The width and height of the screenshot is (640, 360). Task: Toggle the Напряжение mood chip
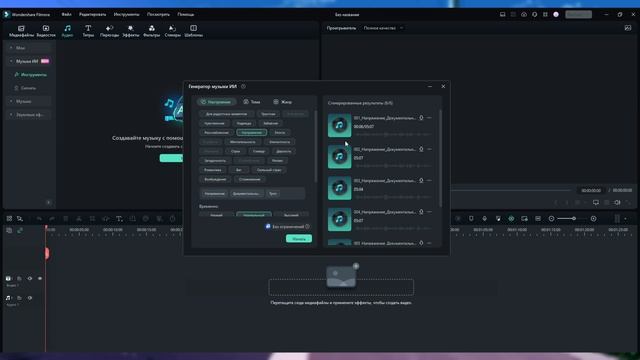(x=251, y=133)
